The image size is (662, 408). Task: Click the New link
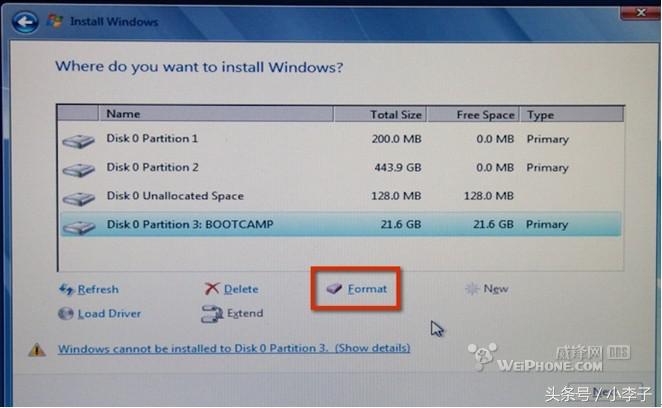[496, 289]
